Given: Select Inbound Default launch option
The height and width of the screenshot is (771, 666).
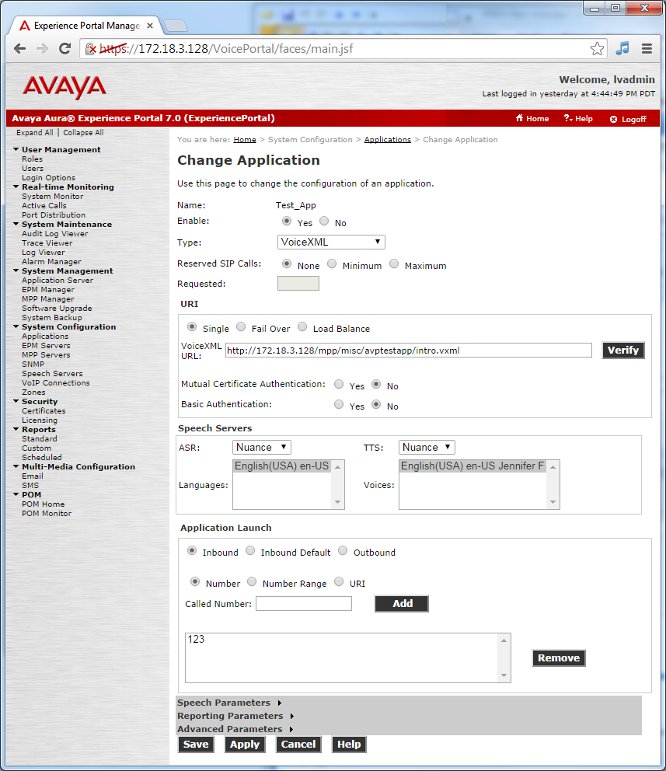Looking at the screenshot, I should [x=250, y=550].
